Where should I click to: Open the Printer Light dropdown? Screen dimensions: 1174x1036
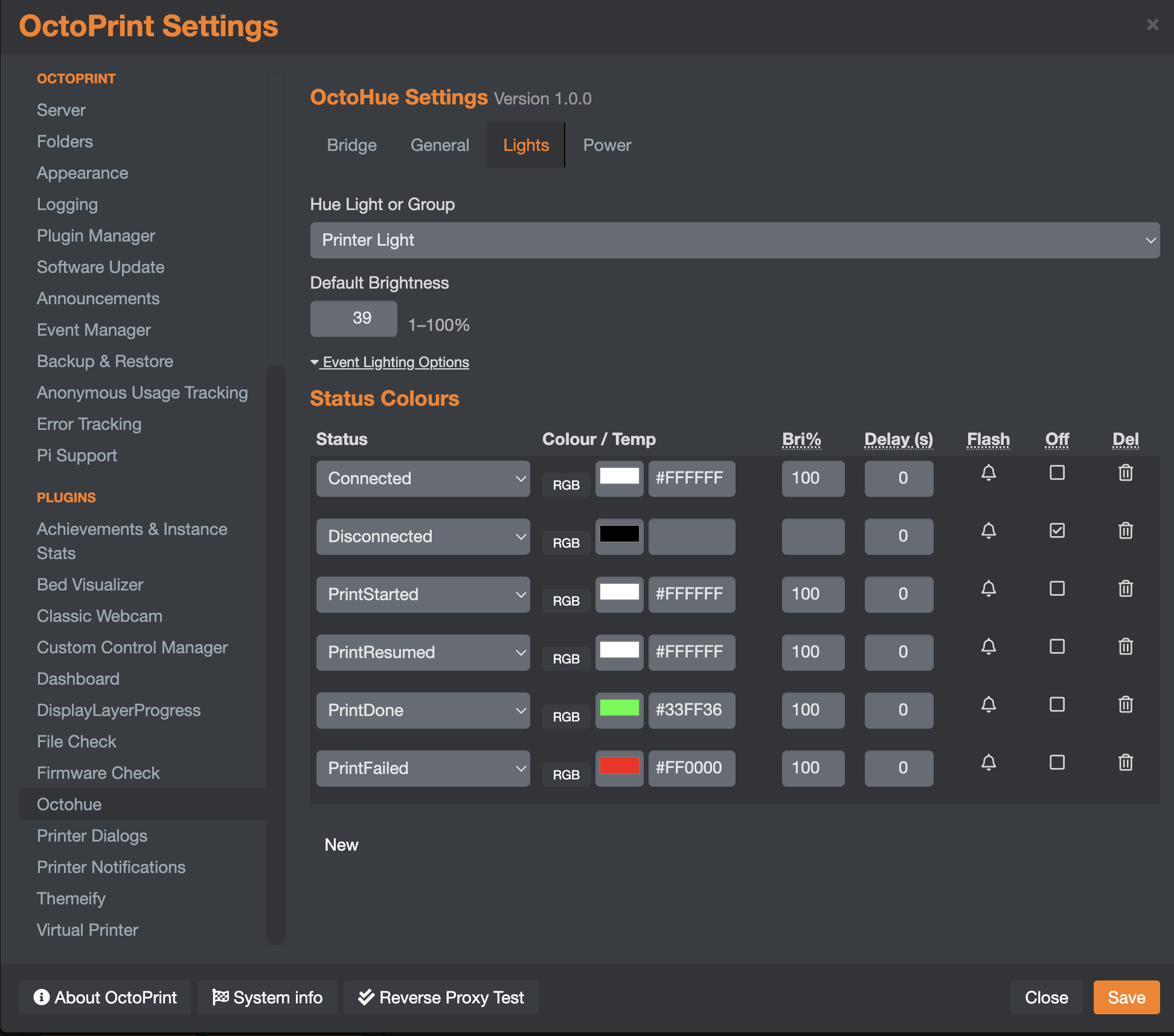click(x=734, y=240)
